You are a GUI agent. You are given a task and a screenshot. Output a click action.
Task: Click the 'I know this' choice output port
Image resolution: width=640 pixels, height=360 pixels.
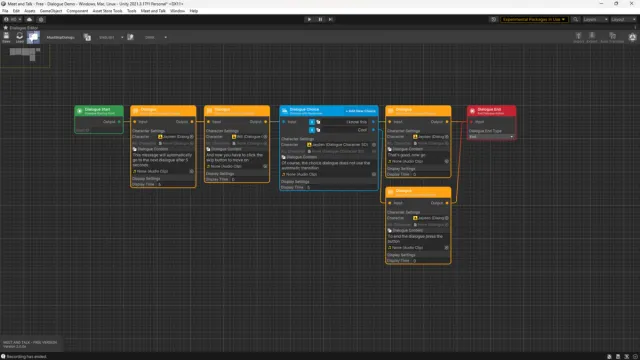pyautogui.click(x=373, y=122)
